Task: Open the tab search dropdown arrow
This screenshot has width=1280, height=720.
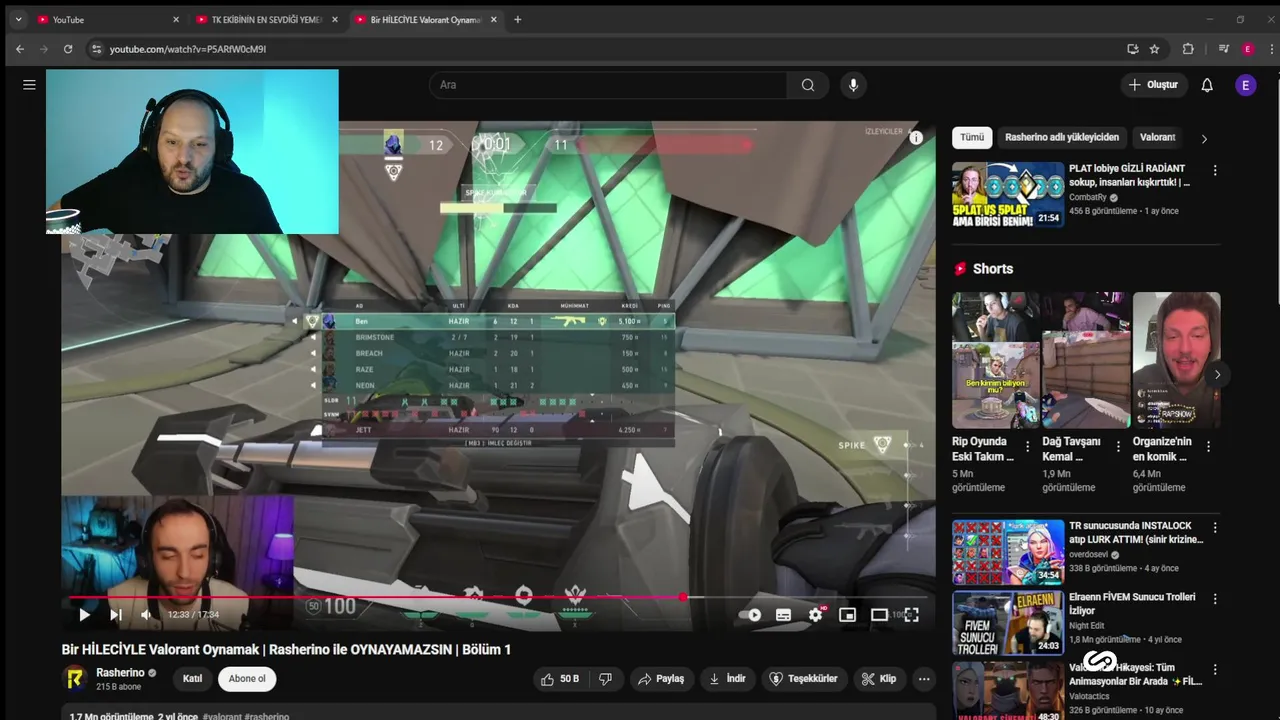Action: click(18, 20)
